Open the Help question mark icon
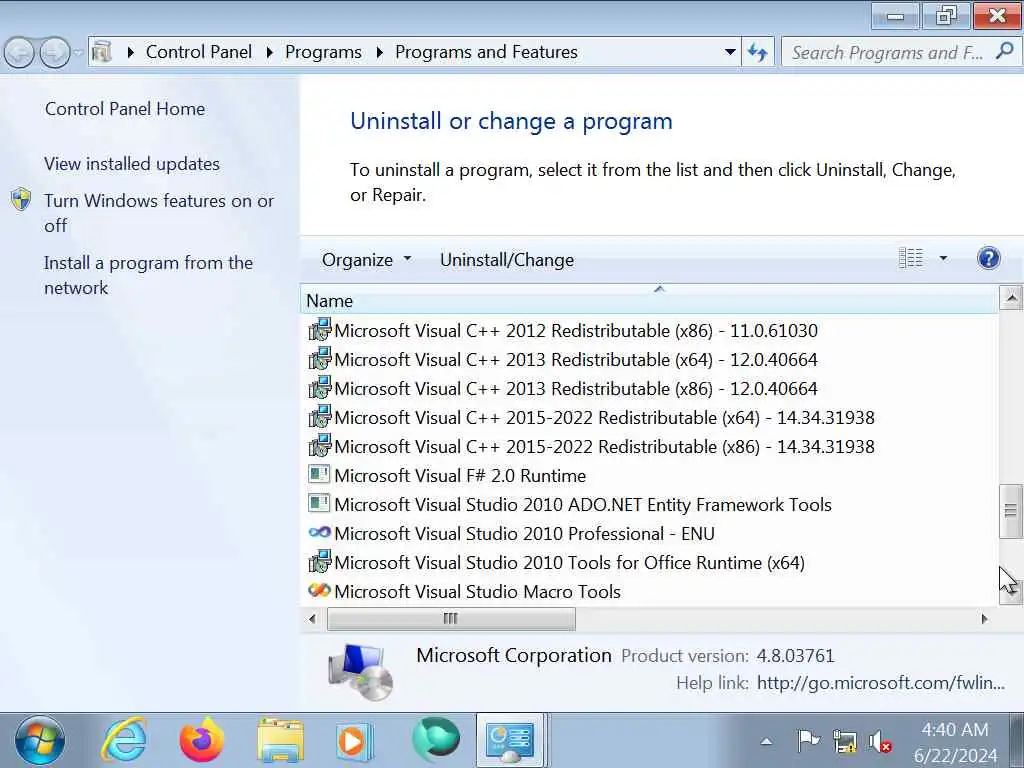The height and width of the screenshot is (768, 1024). click(989, 258)
